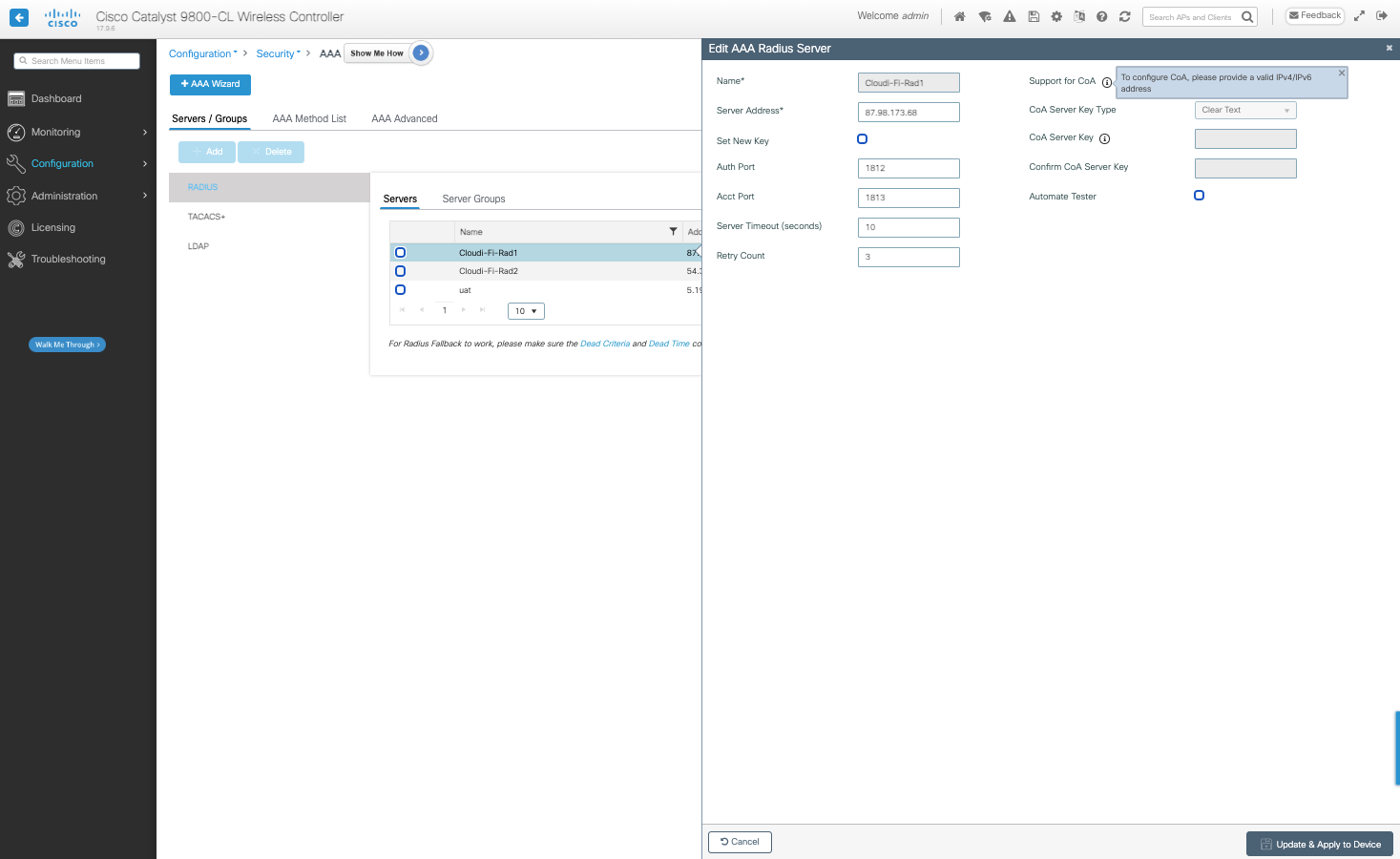Screen dimensions: 1400x859
Task: Click the help question mark icon
Action: 1101,16
